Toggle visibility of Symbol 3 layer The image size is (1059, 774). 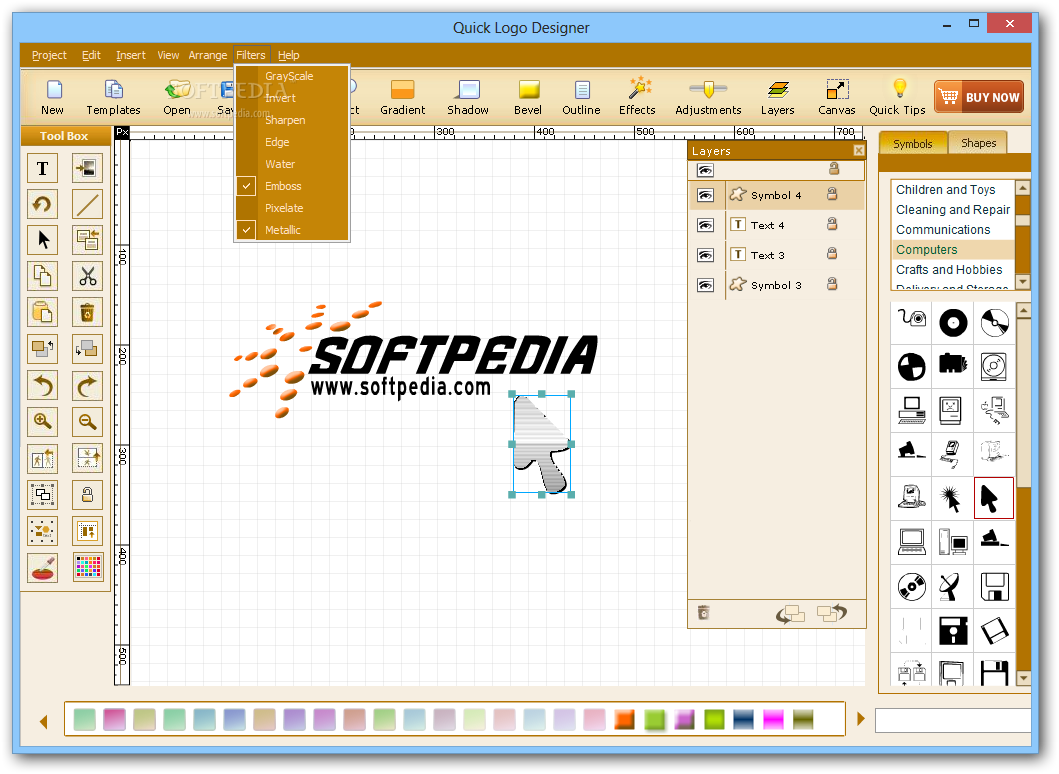click(706, 285)
